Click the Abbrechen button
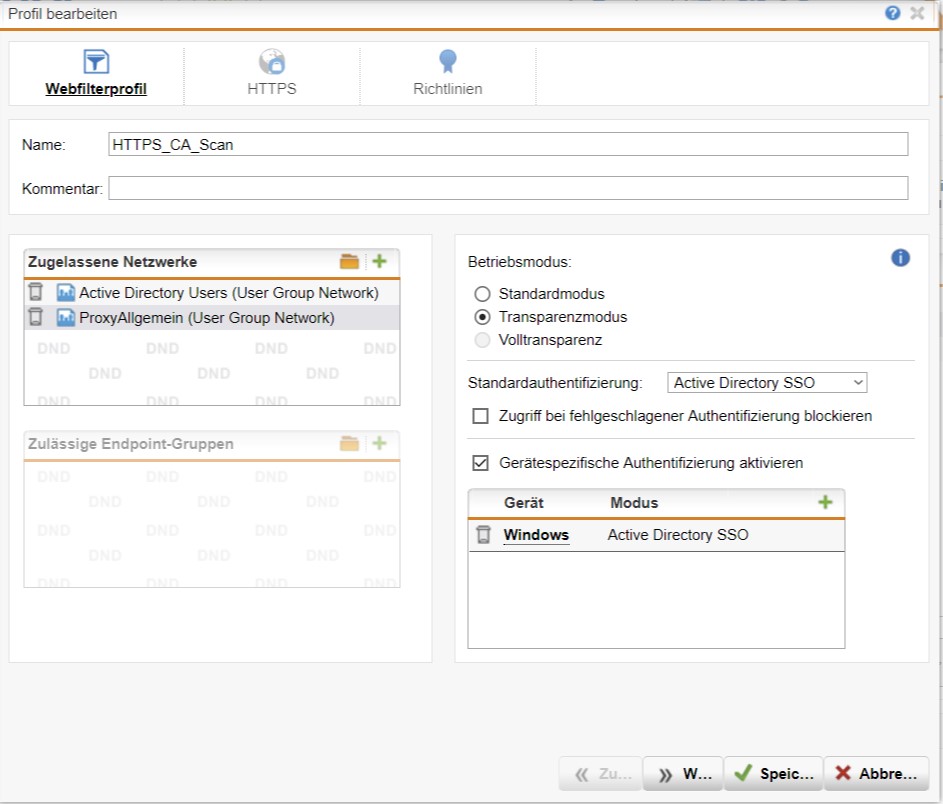 click(876, 773)
